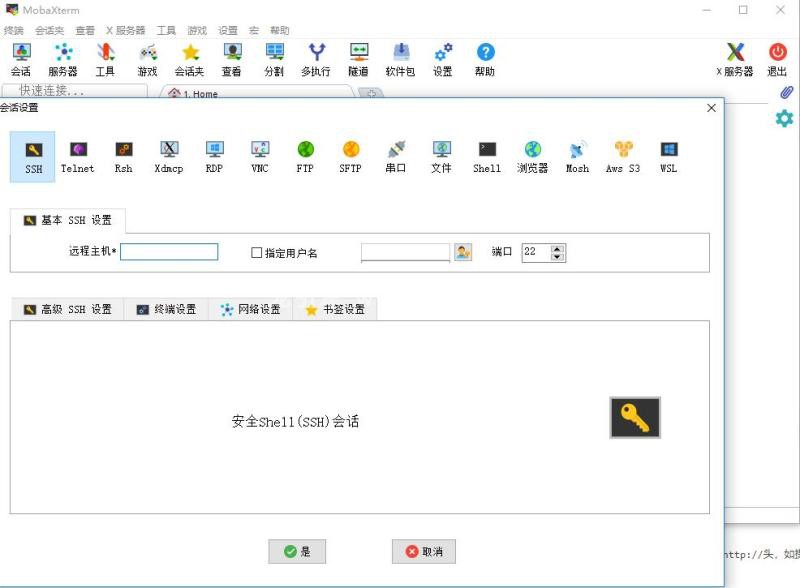Click the 快速连接 quick connect box
The height and width of the screenshot is (588, 800).
[74, 91]
